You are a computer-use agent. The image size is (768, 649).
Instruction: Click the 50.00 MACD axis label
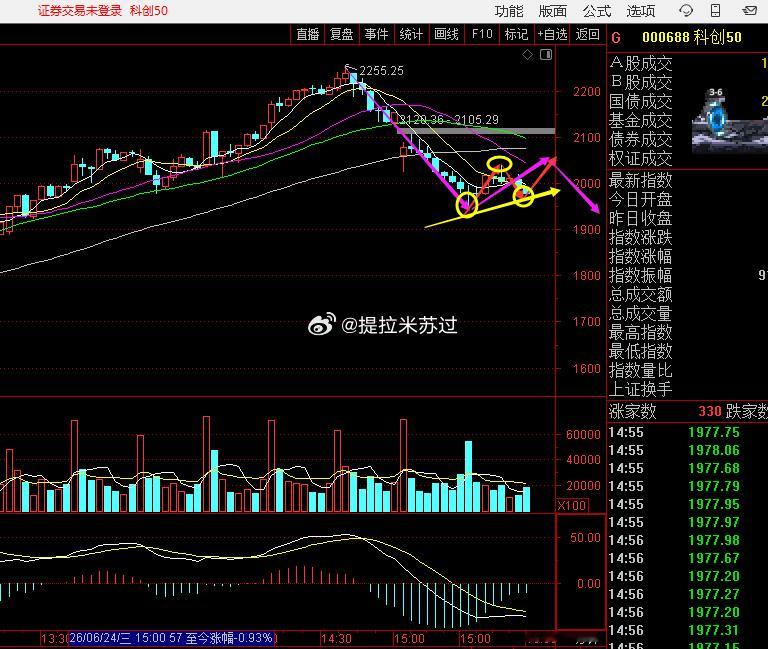[585, 538]
